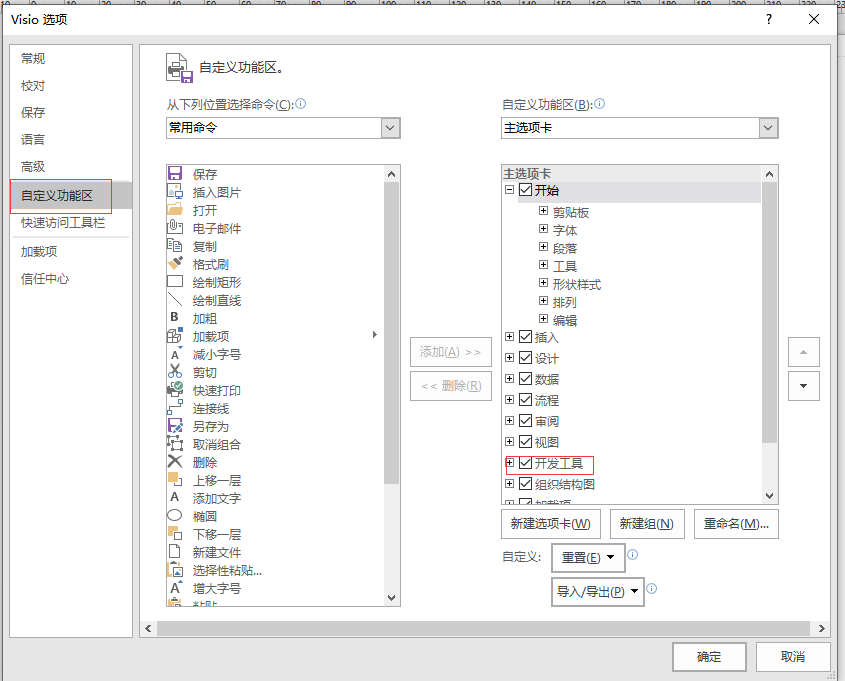This screenshot has width=845, height=681.
Task: Select the 新建文件 new file icon
Action: (175, 552)
